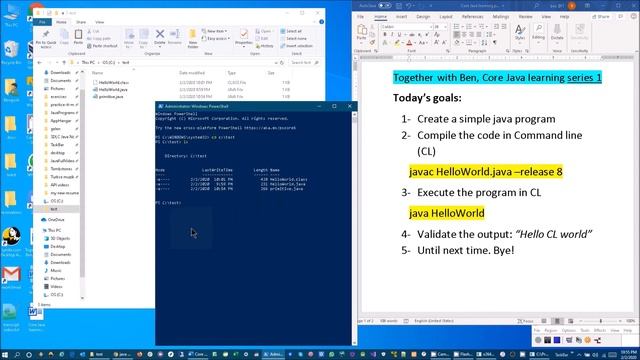Image resolution: width=640 pixels, height=360 pixels.
Task: Click Numbering list icon in Word
Action: tap(469, 27)
